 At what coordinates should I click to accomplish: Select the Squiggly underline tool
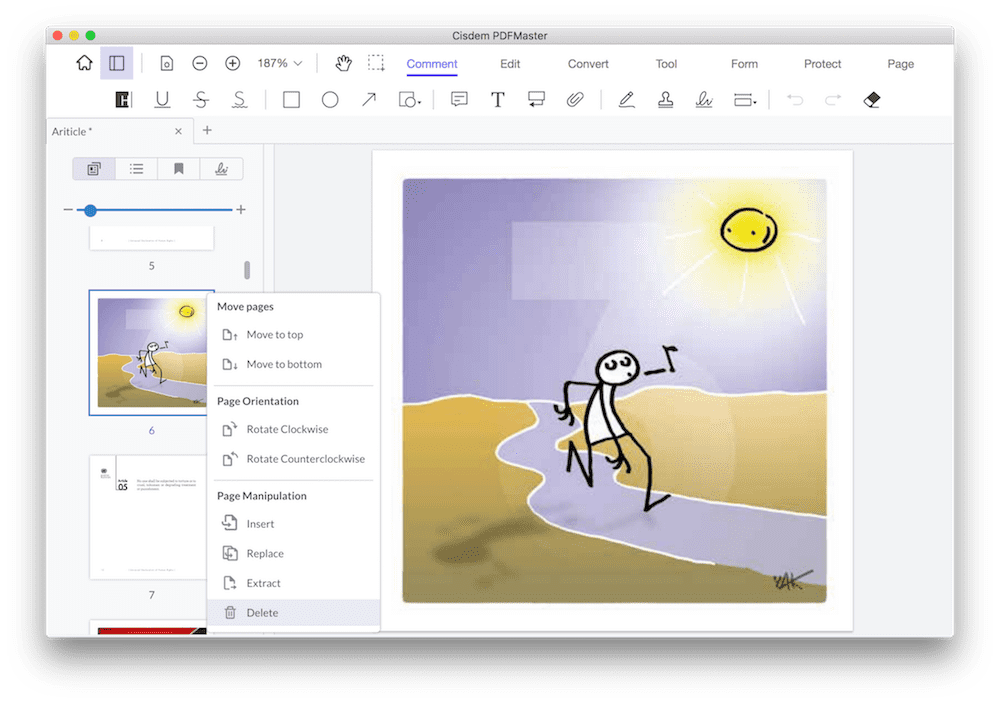click(240, 100)
